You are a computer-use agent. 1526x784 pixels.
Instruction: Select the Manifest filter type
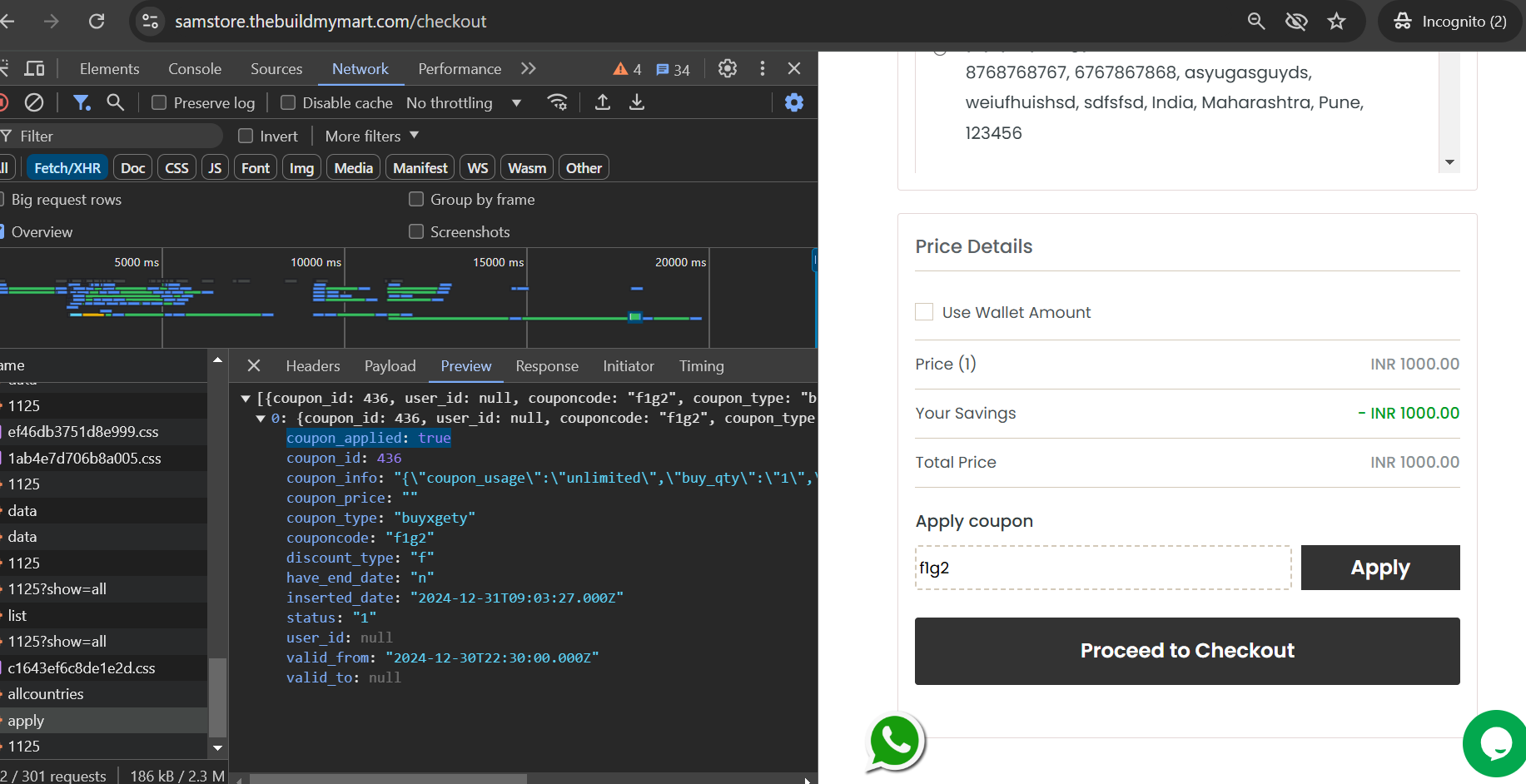coord(420,168)
